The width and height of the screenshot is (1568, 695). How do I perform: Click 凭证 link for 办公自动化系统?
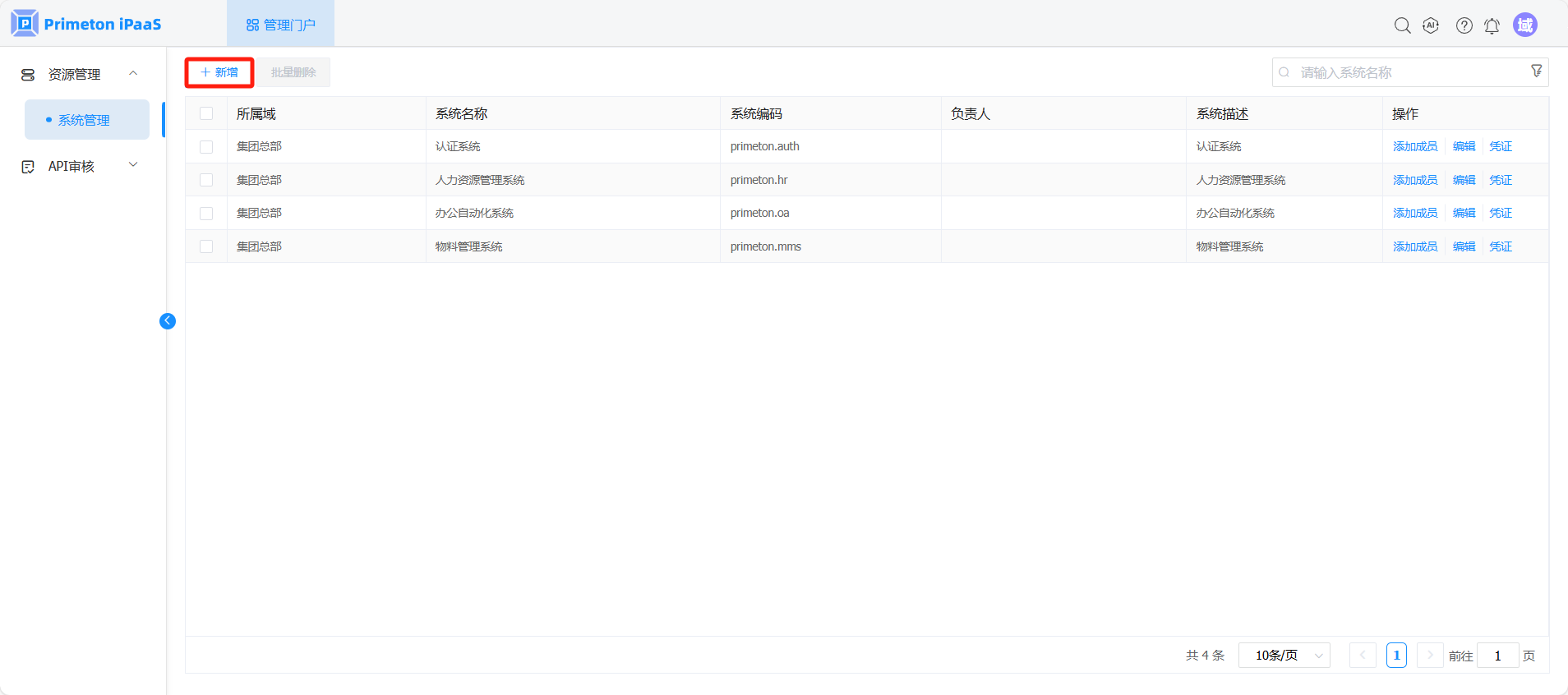point(1500,213)
